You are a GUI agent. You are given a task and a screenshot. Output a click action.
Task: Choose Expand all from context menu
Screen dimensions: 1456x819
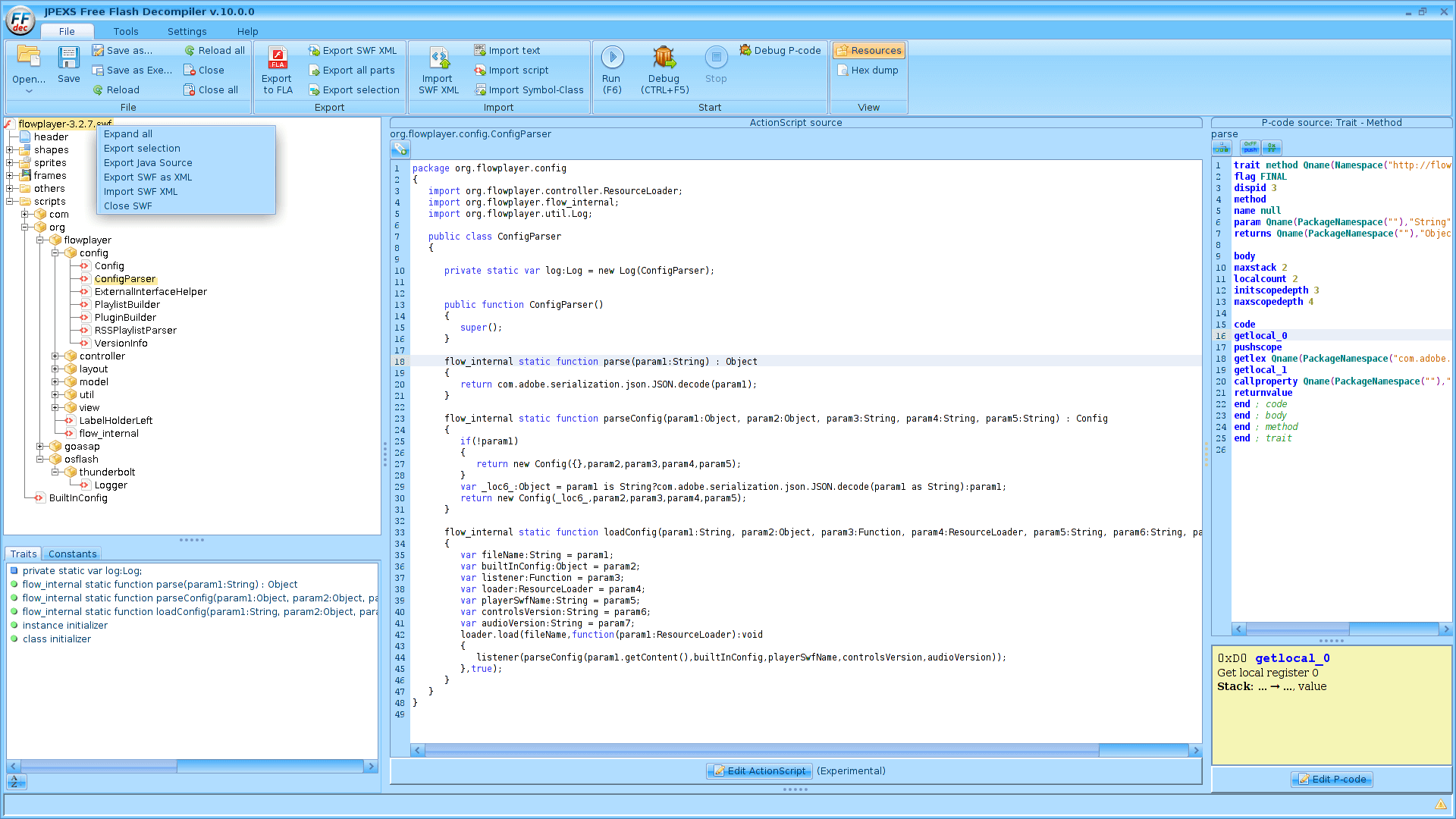point(187,134)
